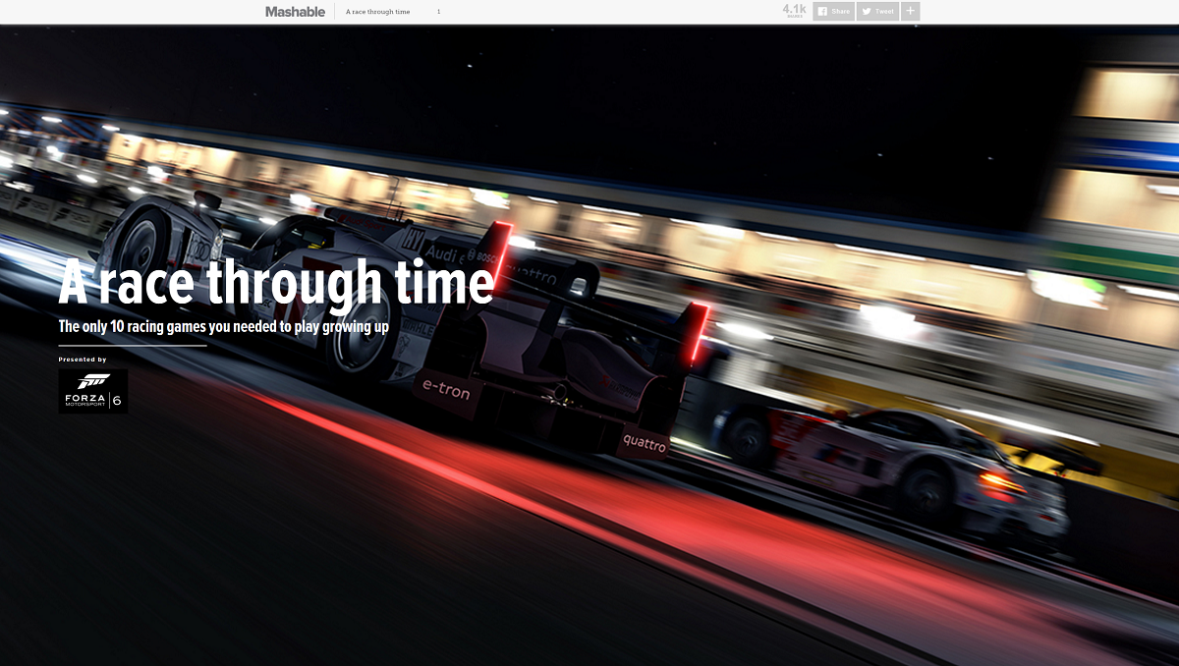The width and height of the screenshot is (1179, 666).
Task: Click the 'quattro' decal on rear bumper
Action: (644, 442)
